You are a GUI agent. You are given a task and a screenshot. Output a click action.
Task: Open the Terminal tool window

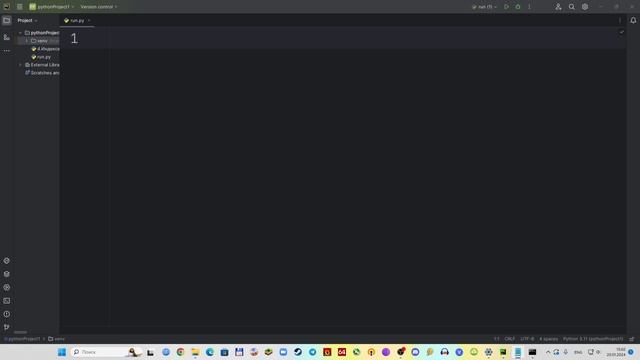coord(7,301)
